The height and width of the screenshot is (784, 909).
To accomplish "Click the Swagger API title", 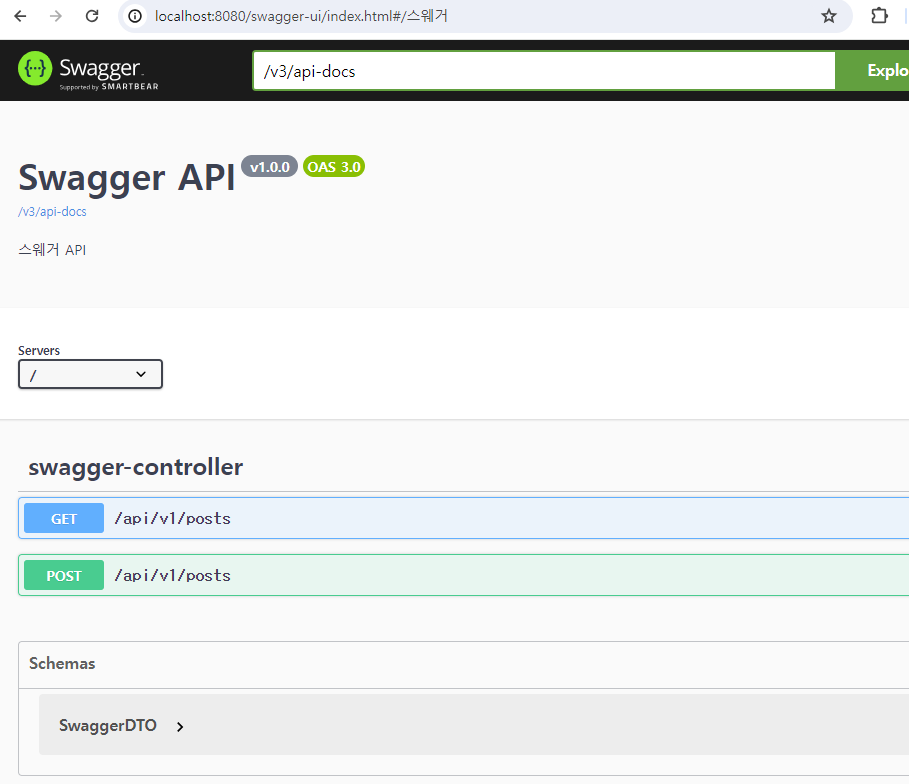I will 126,177.
